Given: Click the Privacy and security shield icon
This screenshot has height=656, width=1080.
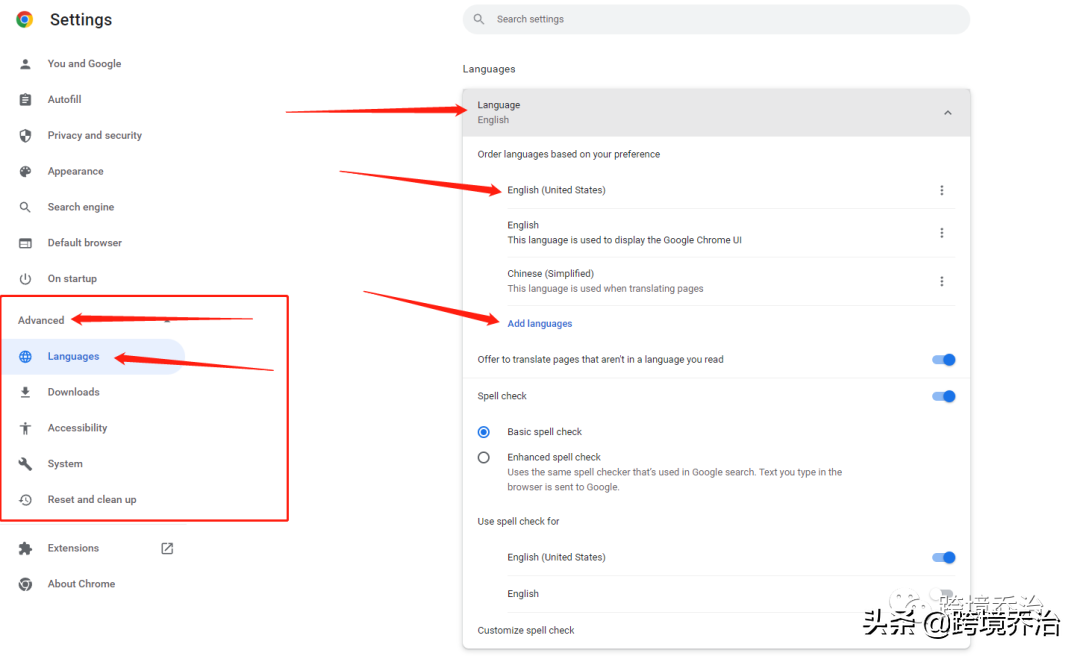Looking at the screenshot, I should point(25,136).
